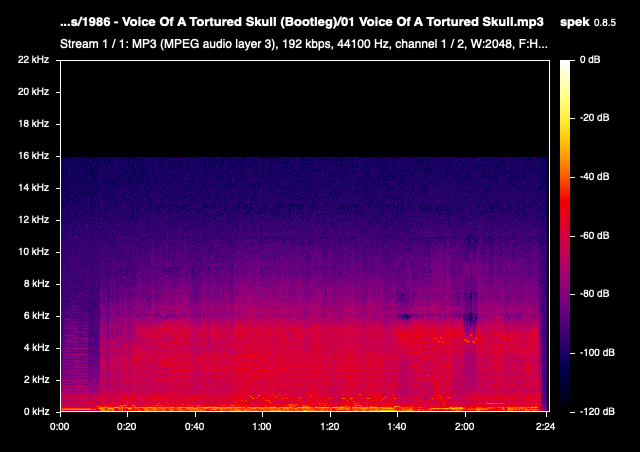The width and height of the screenshot is (640, 452).
Task: Click the '22 kHz' frequency axis label
Action: click(33, 60)
